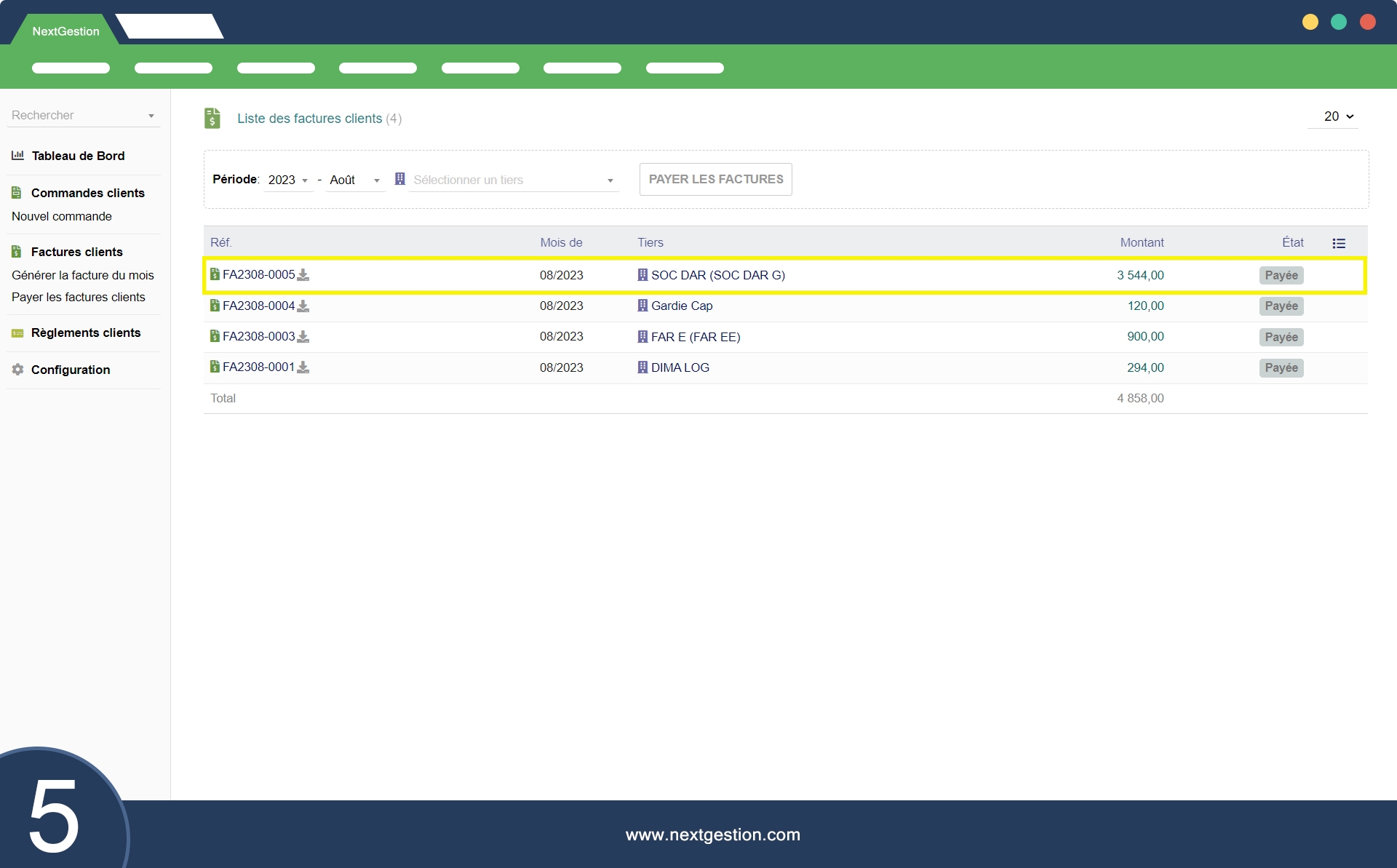This screenshot has width=1397, height=868.
Task: Click the building icon next to DIMA LOG
Action: [642, 367]
